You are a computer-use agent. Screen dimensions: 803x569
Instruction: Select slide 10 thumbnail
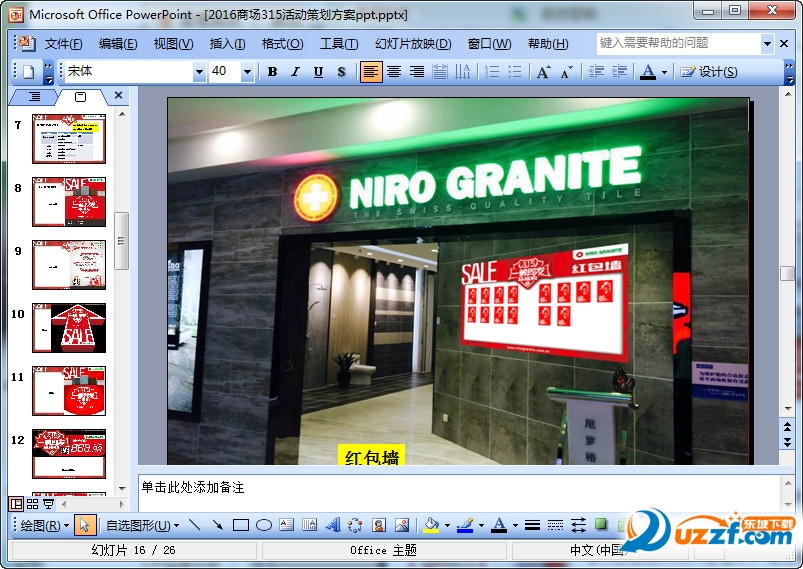point(69,328)
